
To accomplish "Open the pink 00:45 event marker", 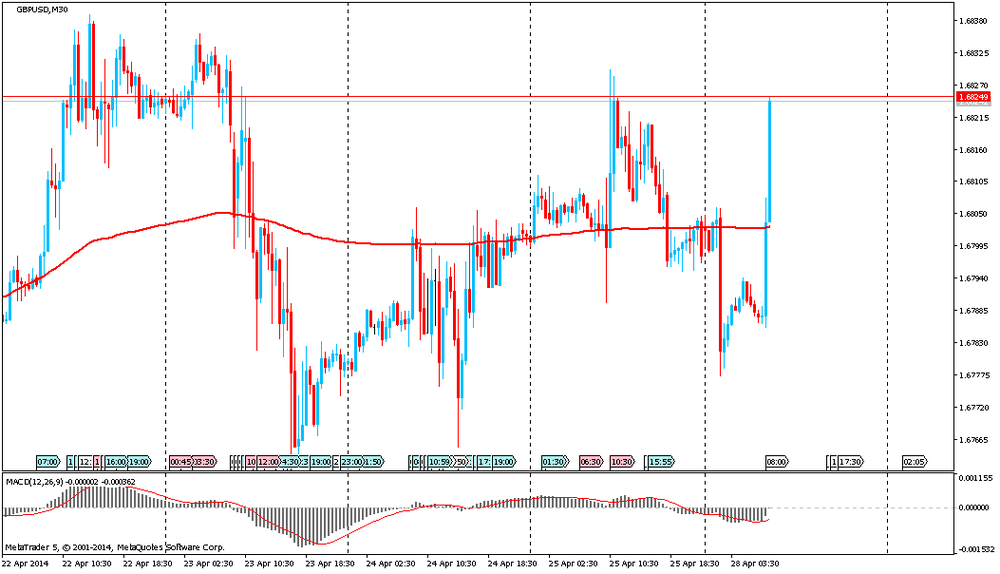I will click(x=180, y=461).
